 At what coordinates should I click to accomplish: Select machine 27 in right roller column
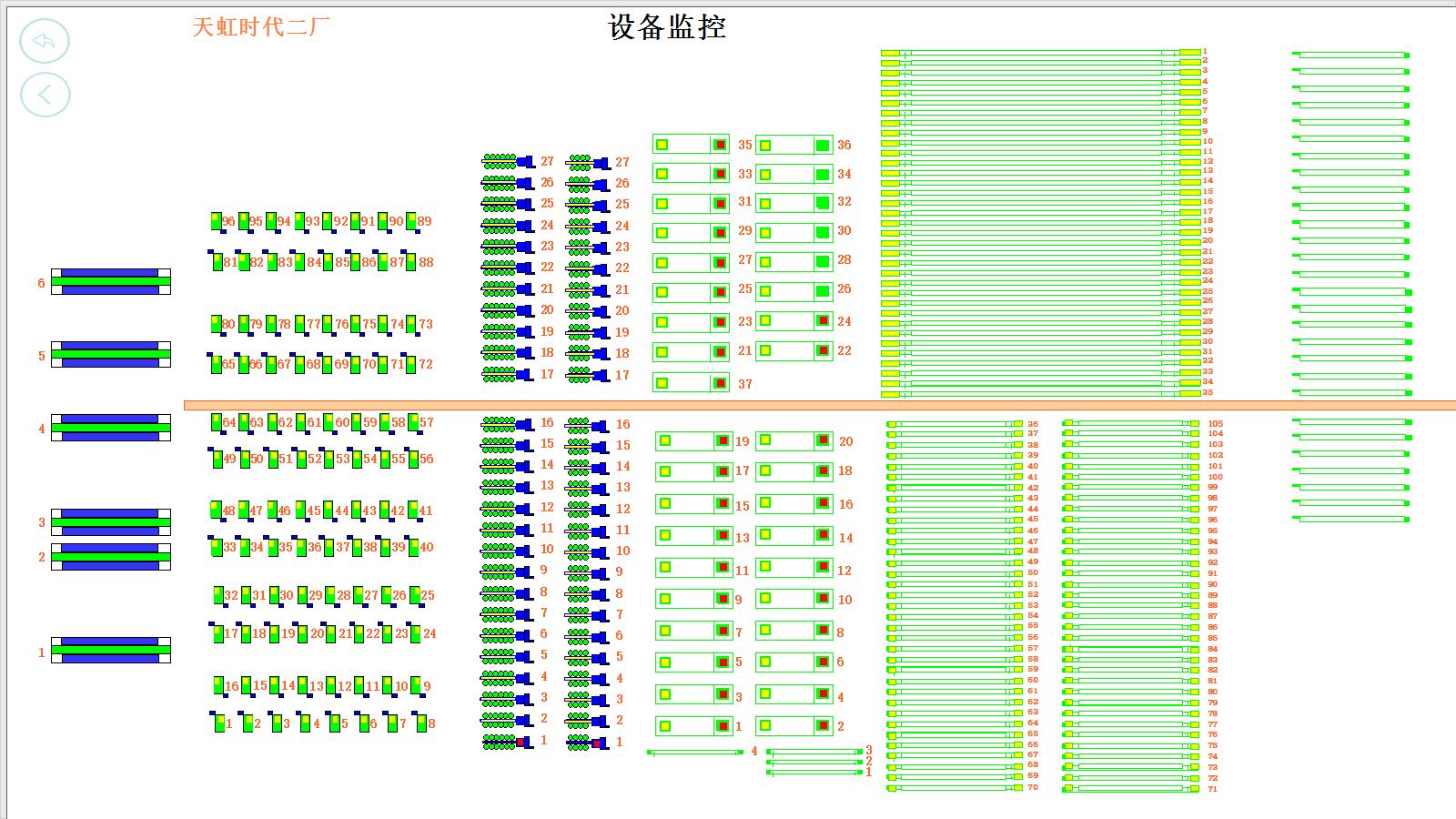(588, 163)
